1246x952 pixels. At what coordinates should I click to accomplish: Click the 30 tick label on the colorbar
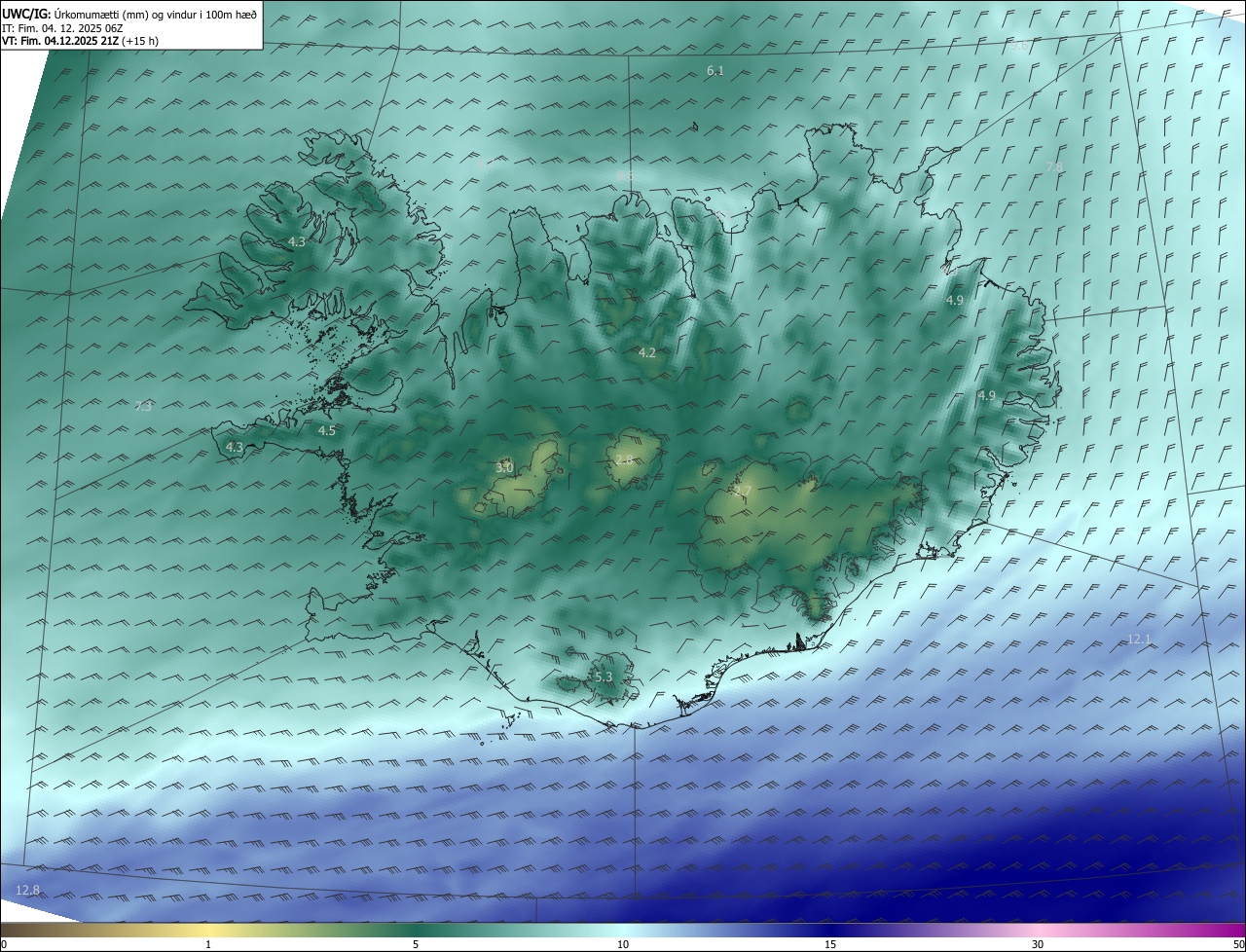pyautogui.click(x=1038, y=944)
